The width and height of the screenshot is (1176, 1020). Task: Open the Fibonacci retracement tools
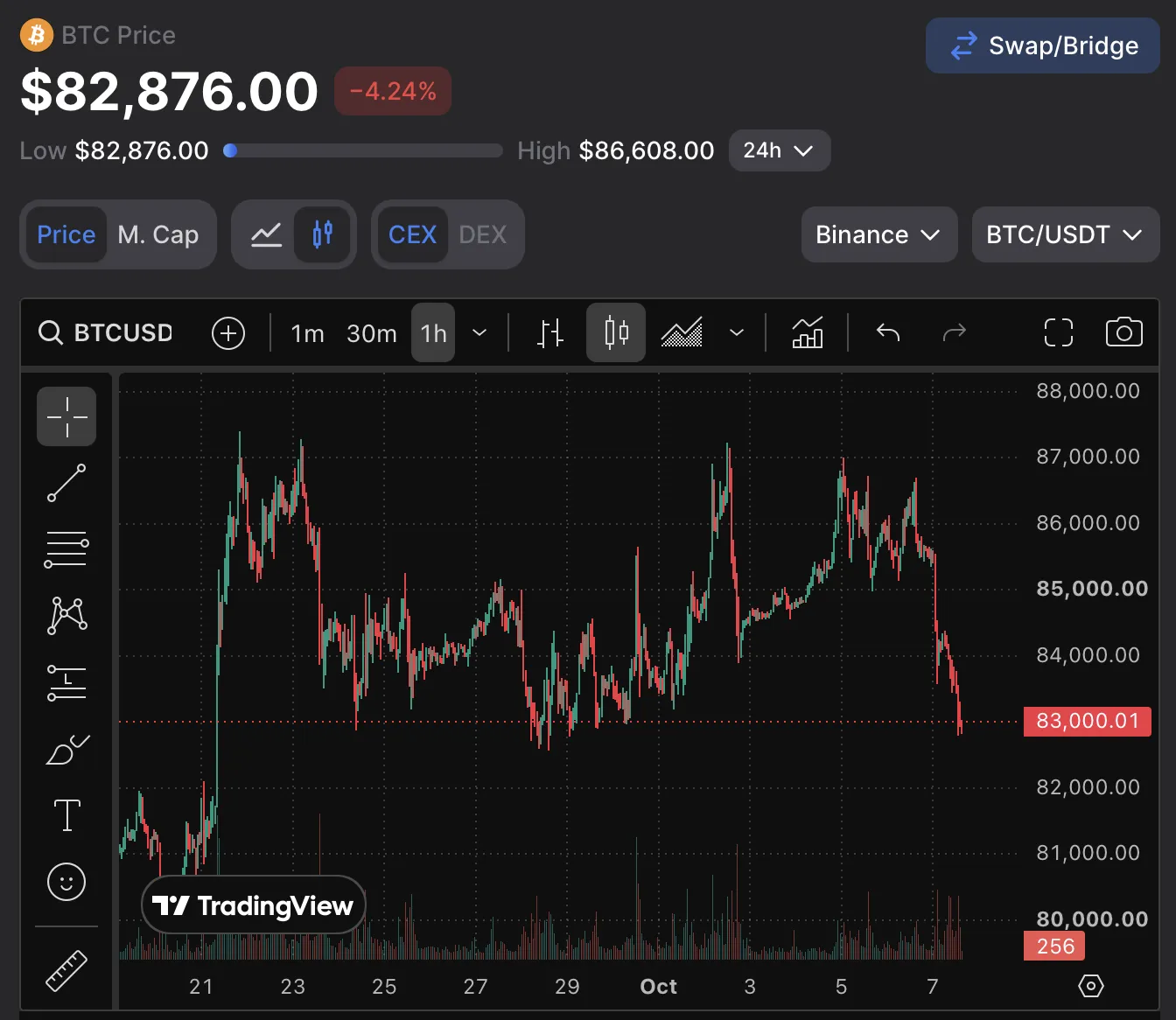point(66,549)
